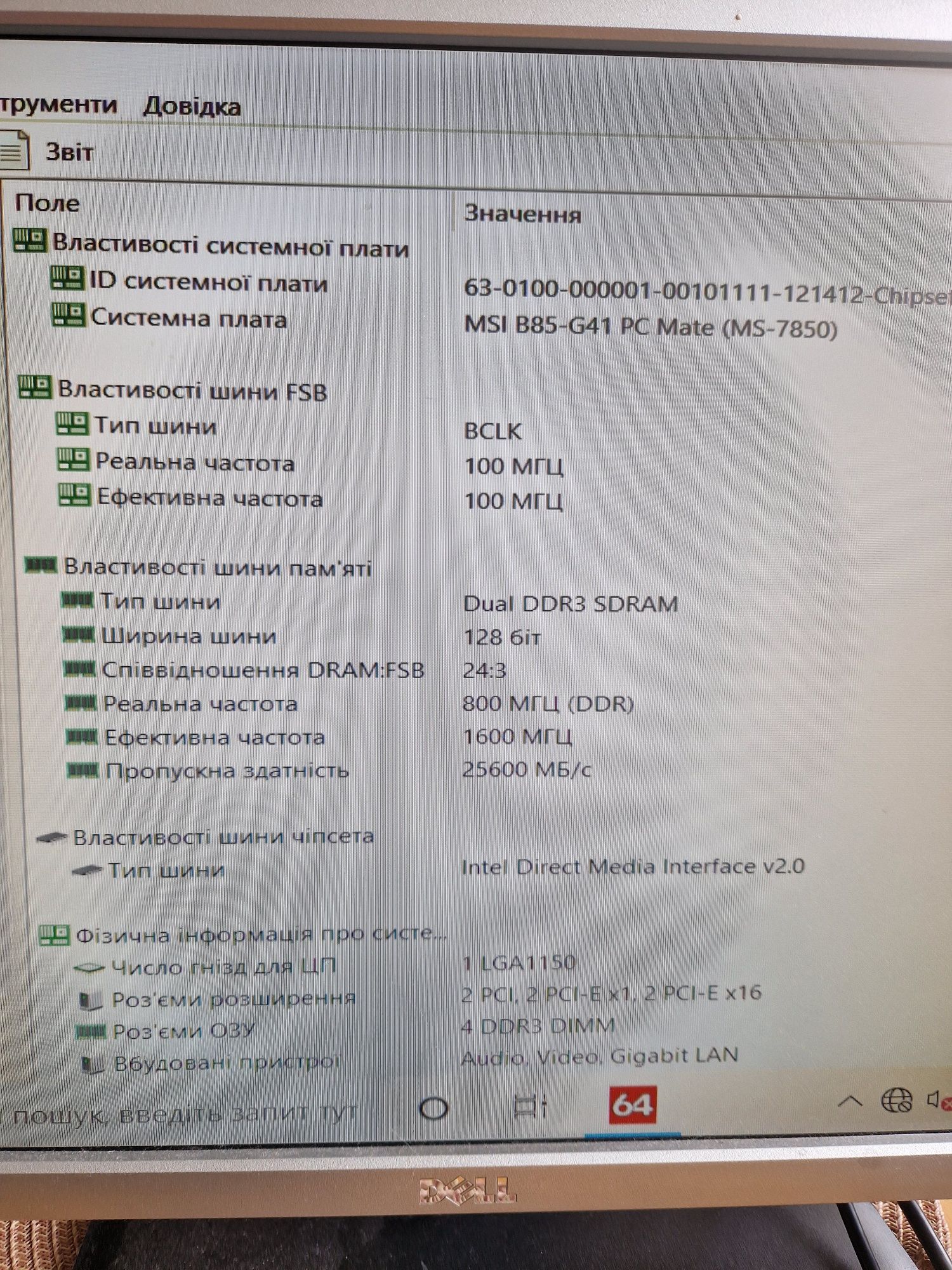Viewport: 952px width, 1270px height.
Task: Click the Поле column header
Action: (47, 203)
